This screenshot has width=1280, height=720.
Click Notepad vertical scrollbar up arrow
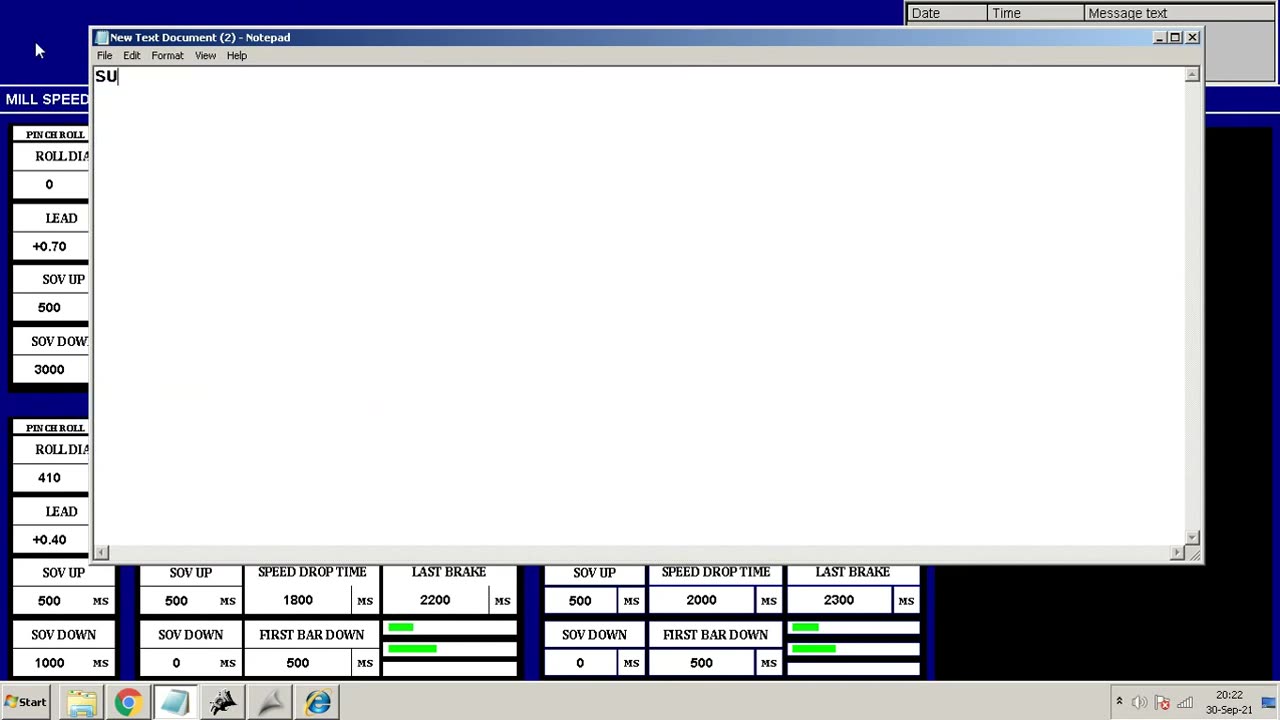[x=1192, y=75]
